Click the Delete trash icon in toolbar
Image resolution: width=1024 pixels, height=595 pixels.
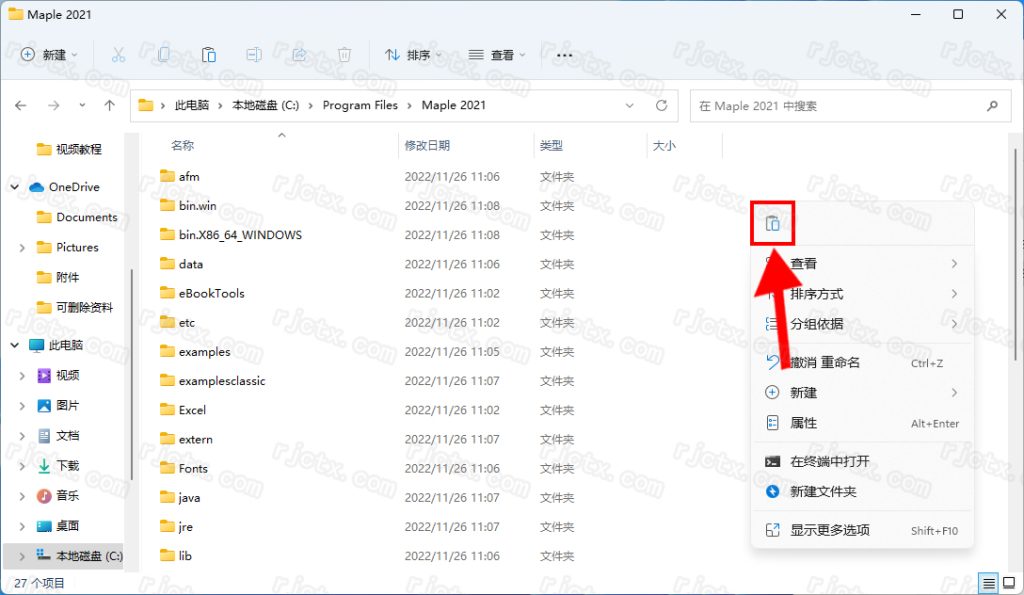[x=344, y=55]
